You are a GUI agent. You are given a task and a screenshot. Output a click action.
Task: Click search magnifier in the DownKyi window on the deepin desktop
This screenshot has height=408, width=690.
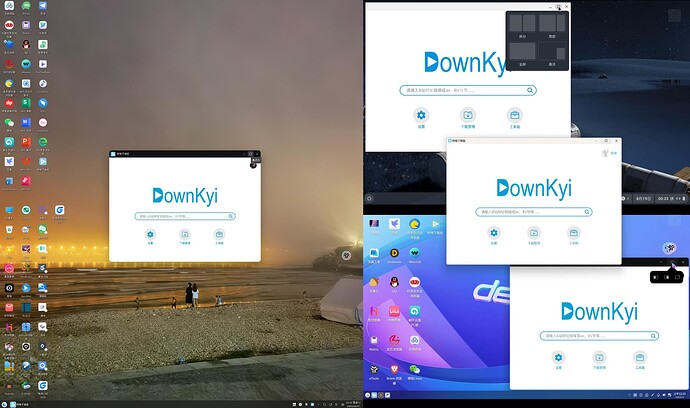point(653,336)
